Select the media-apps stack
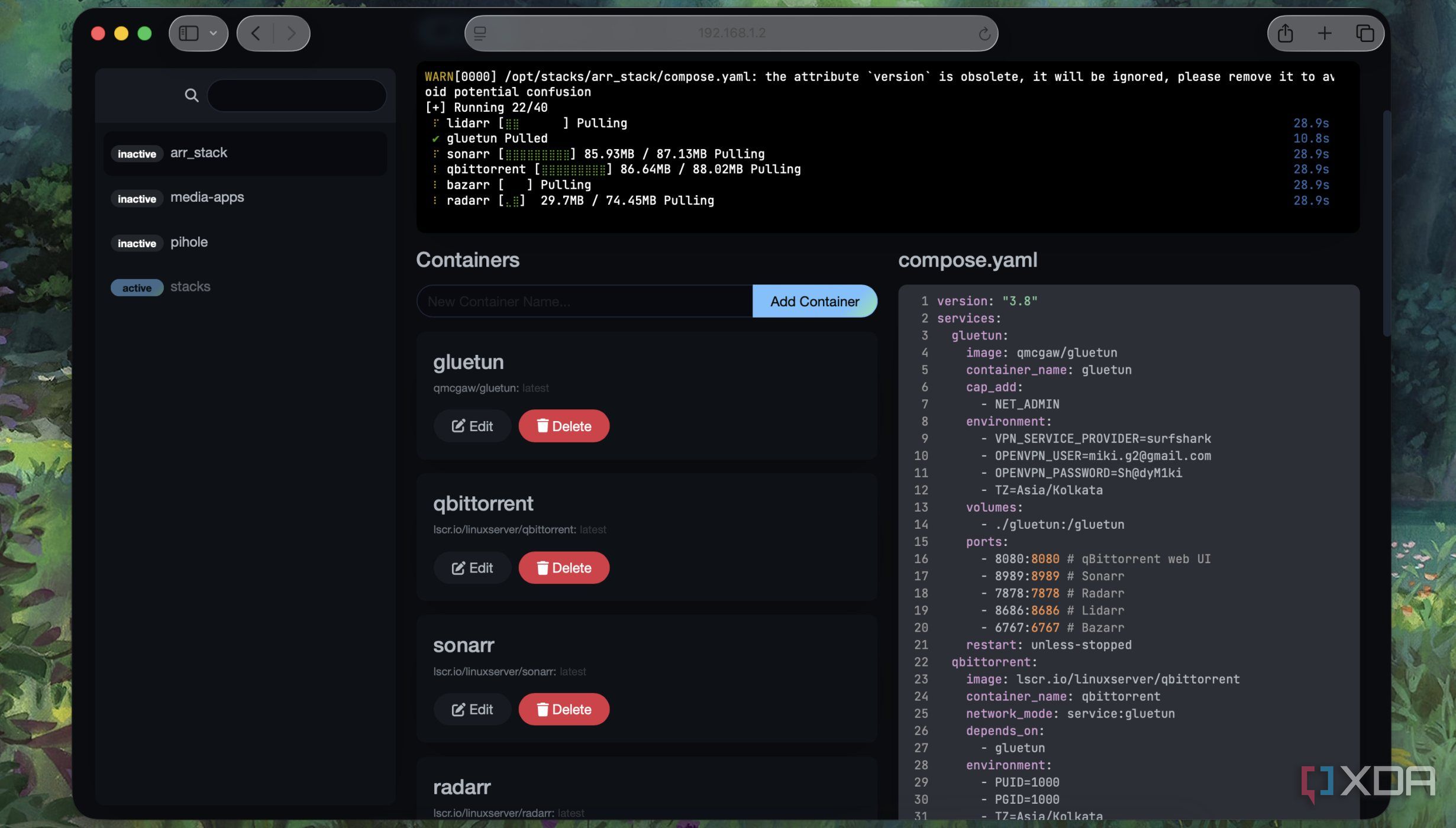The height and width of the screenshot is (828, 1456). 245,198
